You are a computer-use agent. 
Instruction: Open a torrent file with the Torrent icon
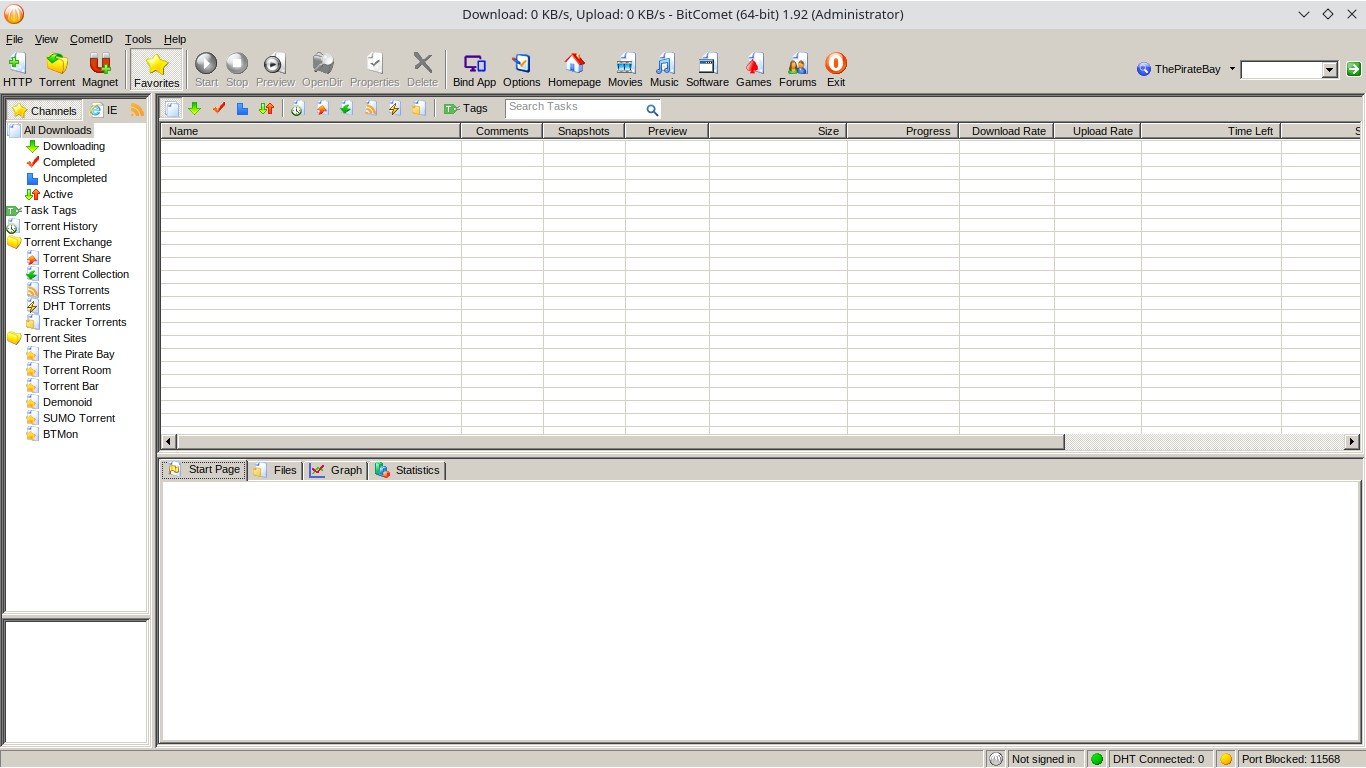point(56,68)
